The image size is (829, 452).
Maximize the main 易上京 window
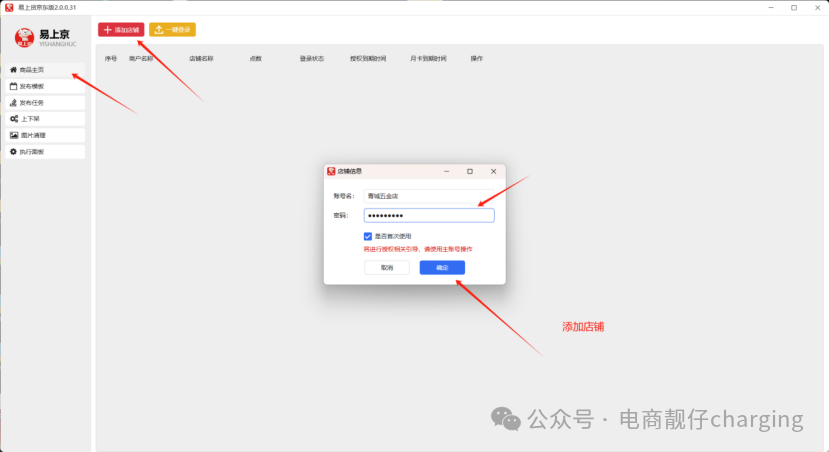(794, 7)
